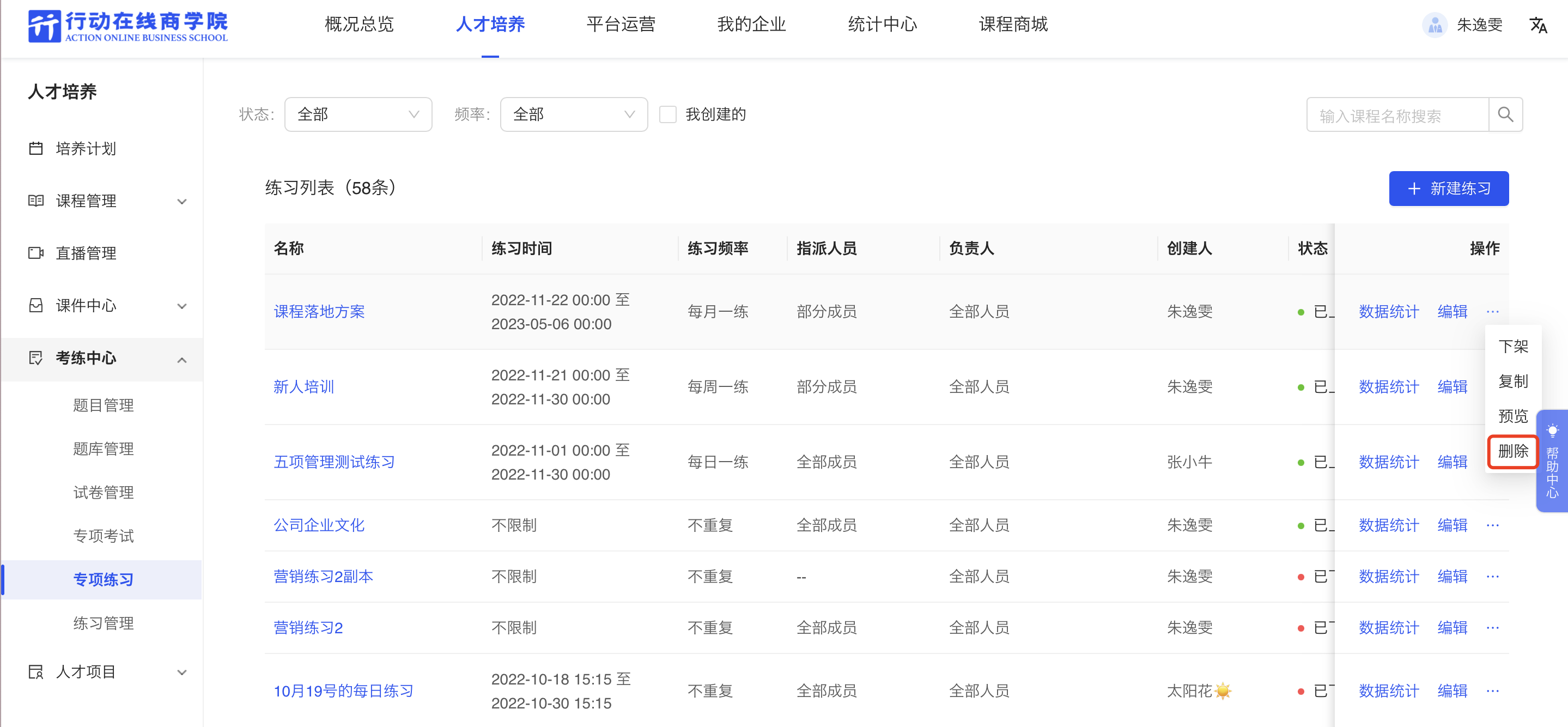Switch to 统计中心 tab
The width and height of the screenshot is (1568, 727).
click(883, 25)
